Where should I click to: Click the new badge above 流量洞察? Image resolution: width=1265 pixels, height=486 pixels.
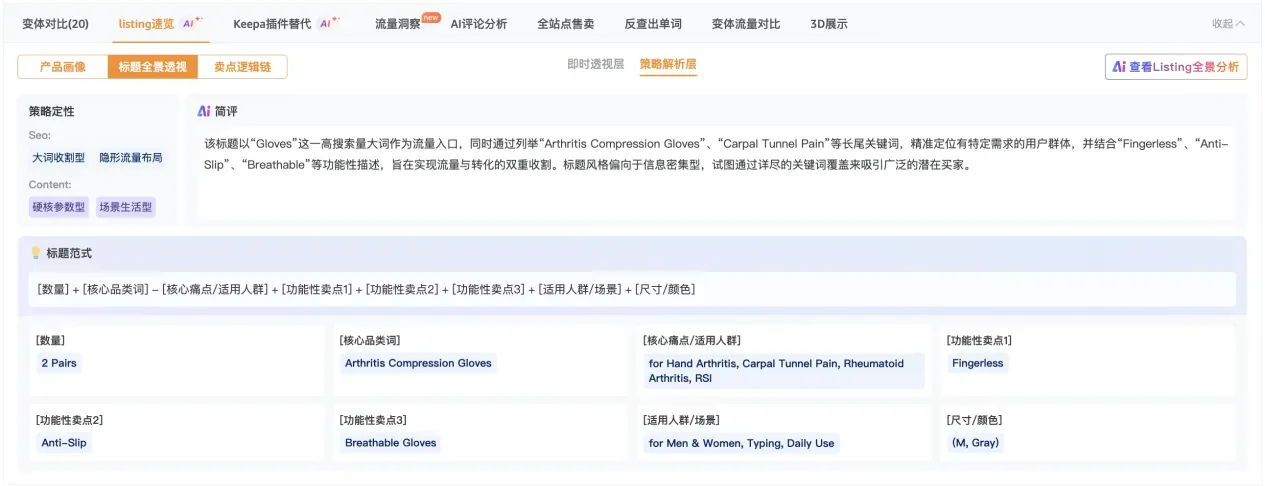tap(431, 16)
